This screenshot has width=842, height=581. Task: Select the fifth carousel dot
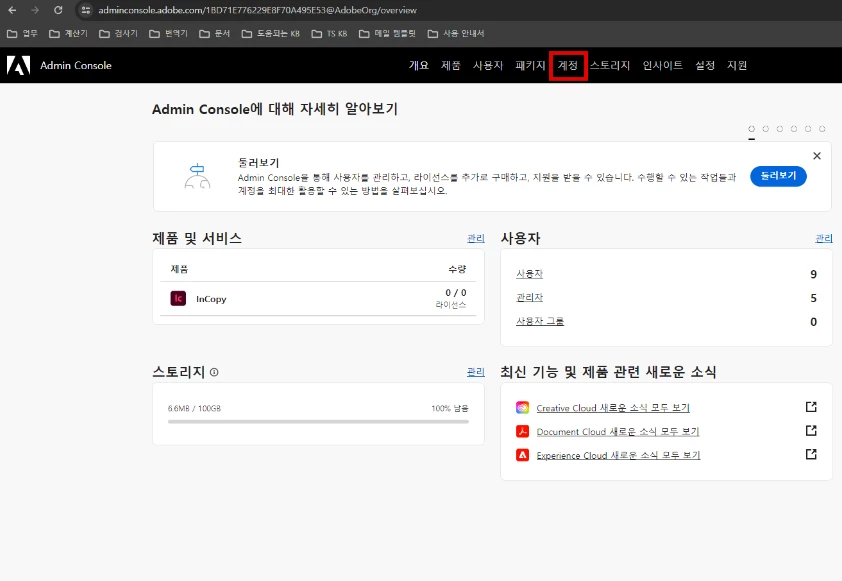(808, 129)
